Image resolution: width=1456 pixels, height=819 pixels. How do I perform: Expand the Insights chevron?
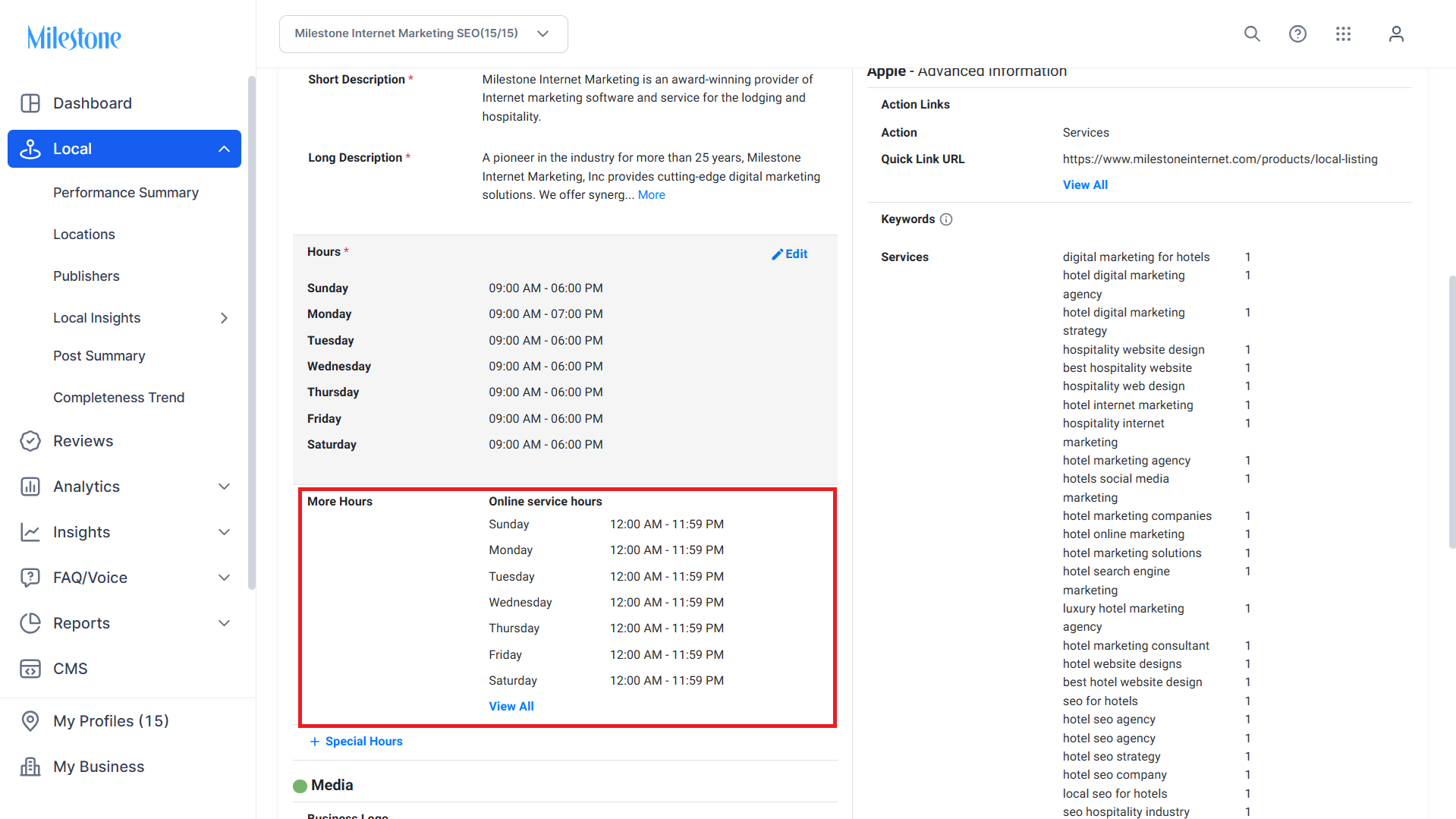point(224,532)
